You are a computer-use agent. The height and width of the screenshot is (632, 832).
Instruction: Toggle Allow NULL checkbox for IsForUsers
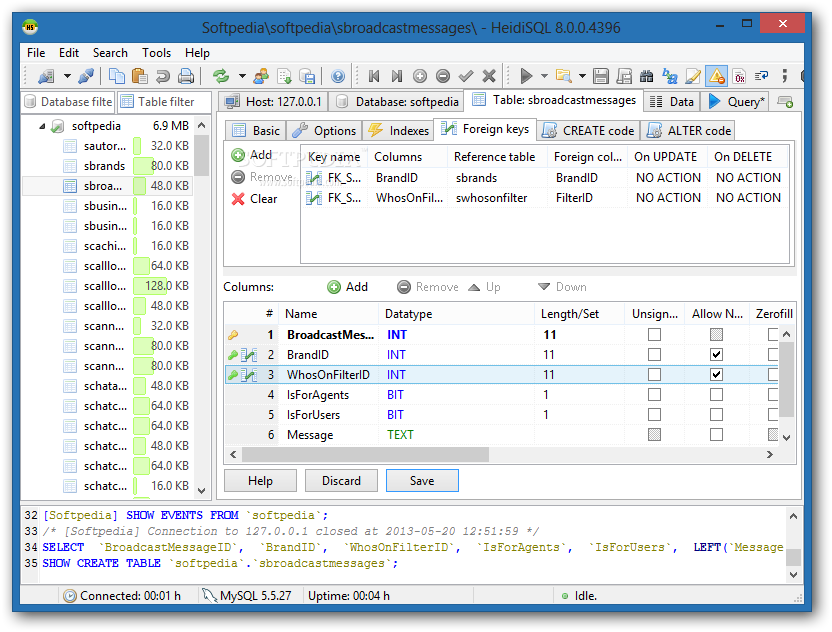[716, 414]
